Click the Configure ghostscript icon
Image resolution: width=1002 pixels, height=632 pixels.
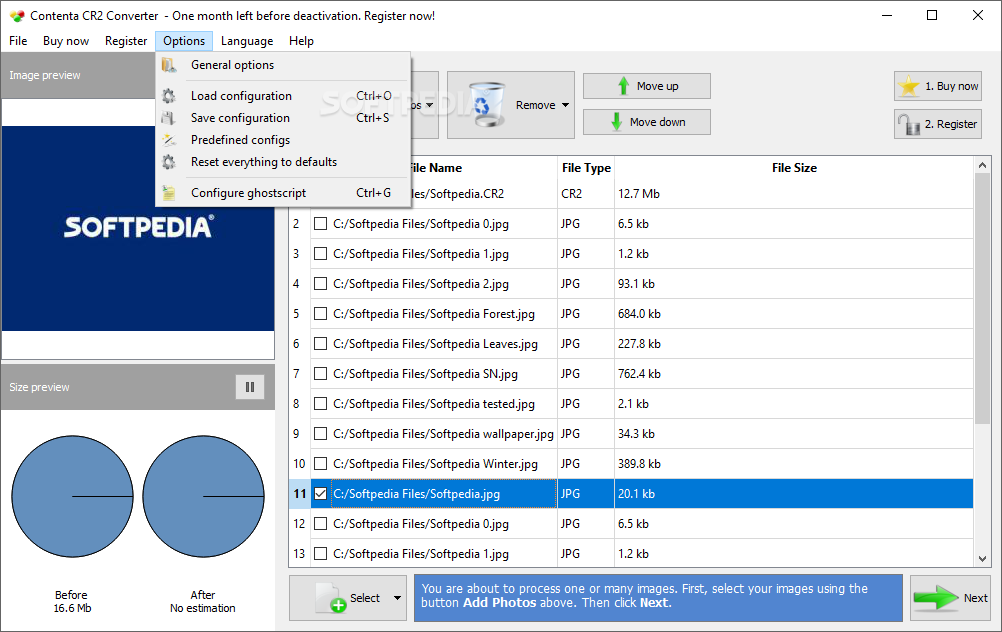pyautogui.click(x=169, y=193)
